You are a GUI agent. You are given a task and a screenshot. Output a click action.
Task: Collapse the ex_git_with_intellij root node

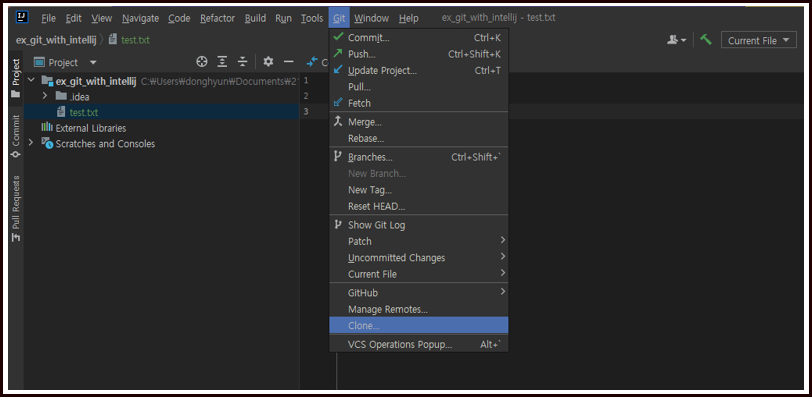click(32, 80)
